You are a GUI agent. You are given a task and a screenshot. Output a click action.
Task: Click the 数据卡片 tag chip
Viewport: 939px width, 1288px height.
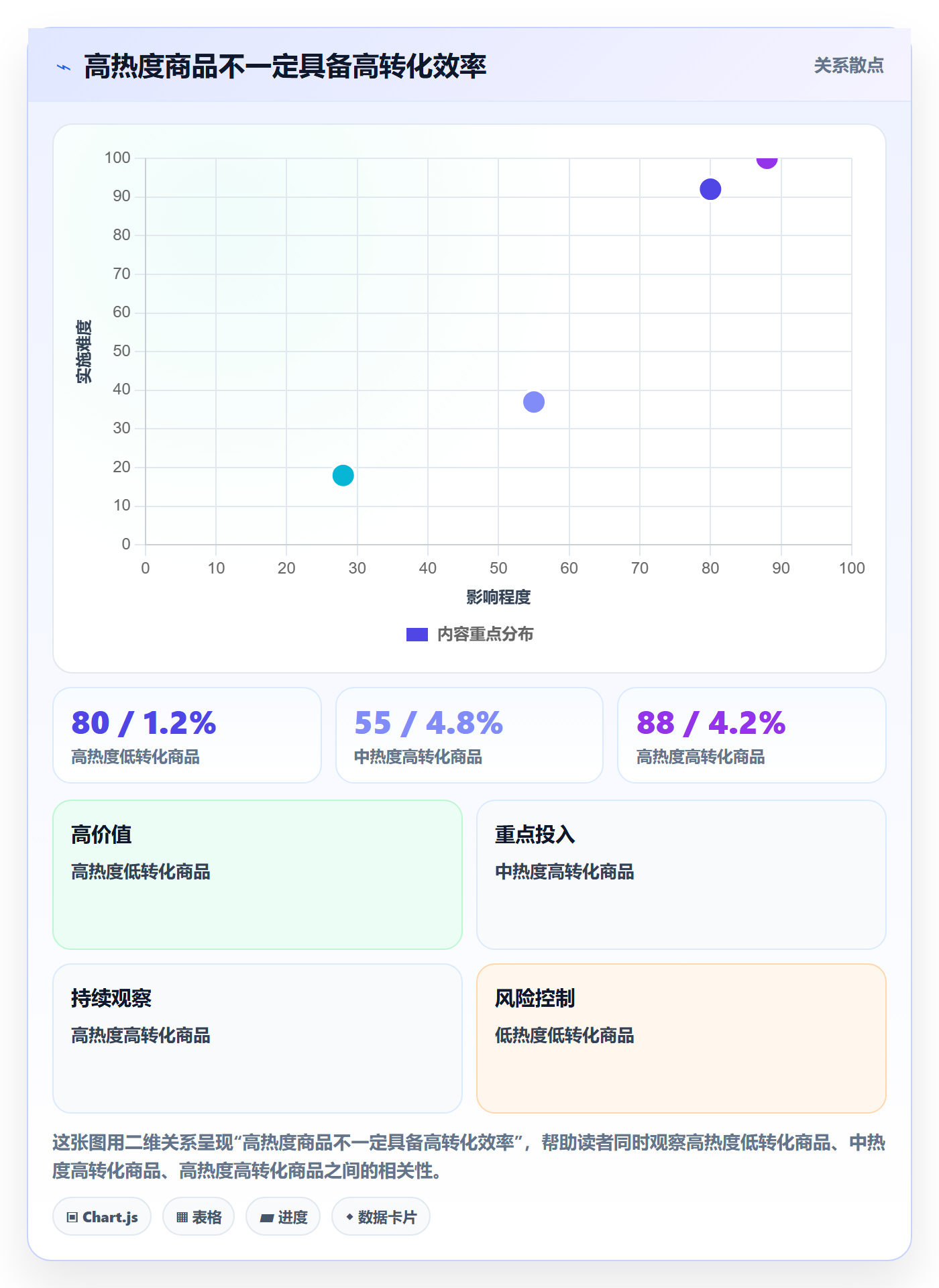381,1217
